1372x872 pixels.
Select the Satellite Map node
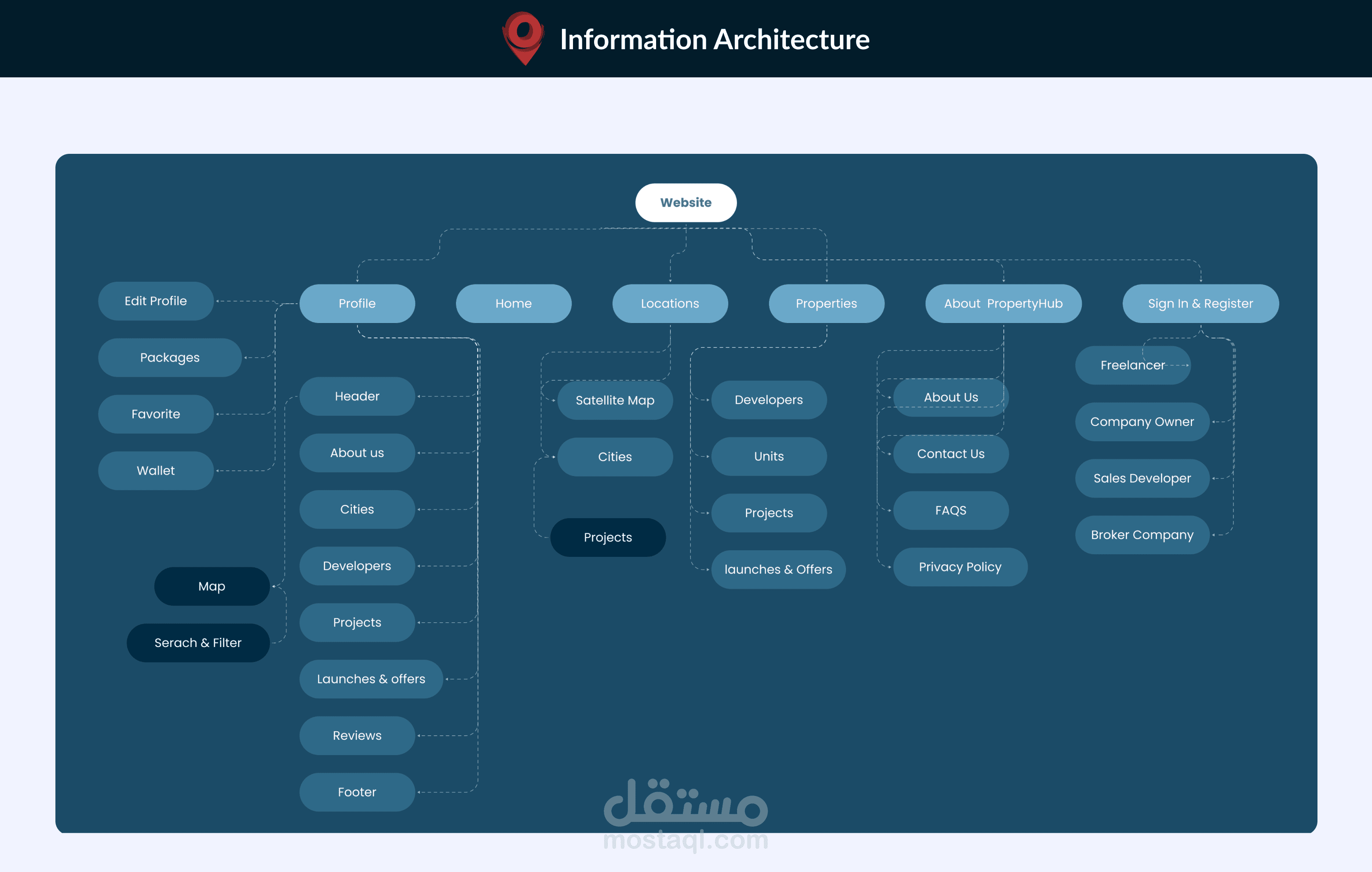(615, 400)
